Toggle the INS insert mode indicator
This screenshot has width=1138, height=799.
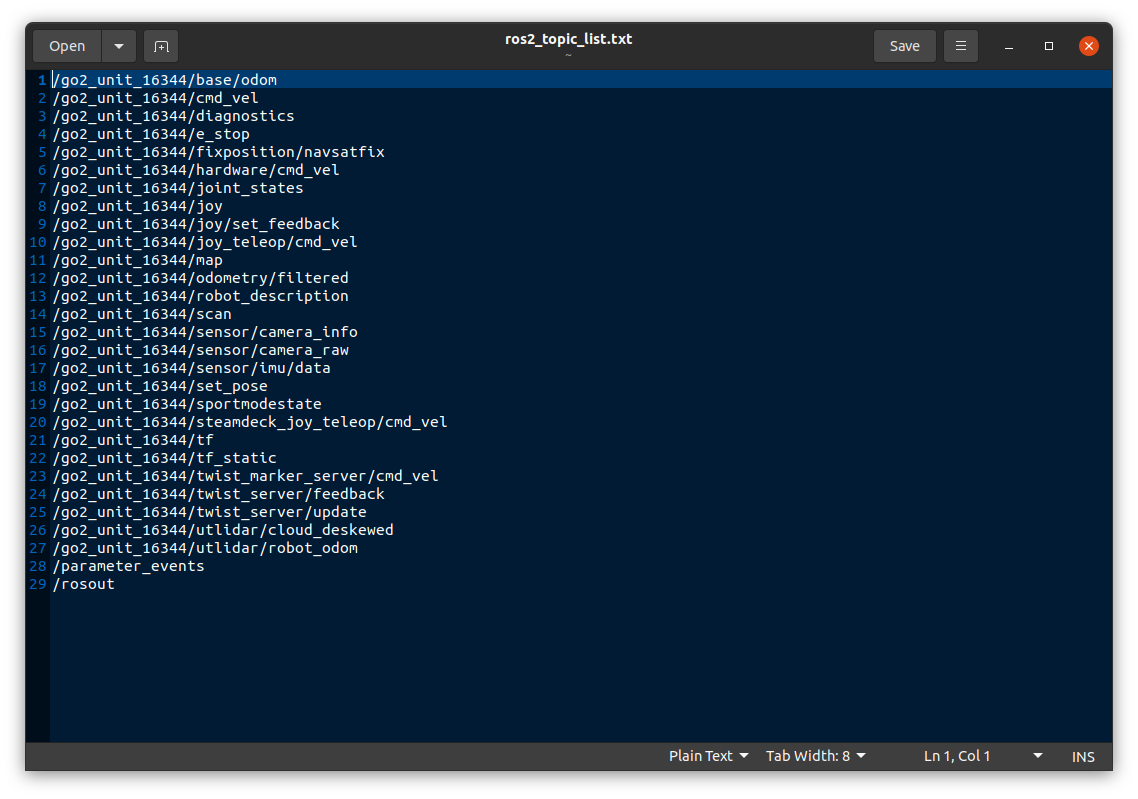(x=1083, y=757)
